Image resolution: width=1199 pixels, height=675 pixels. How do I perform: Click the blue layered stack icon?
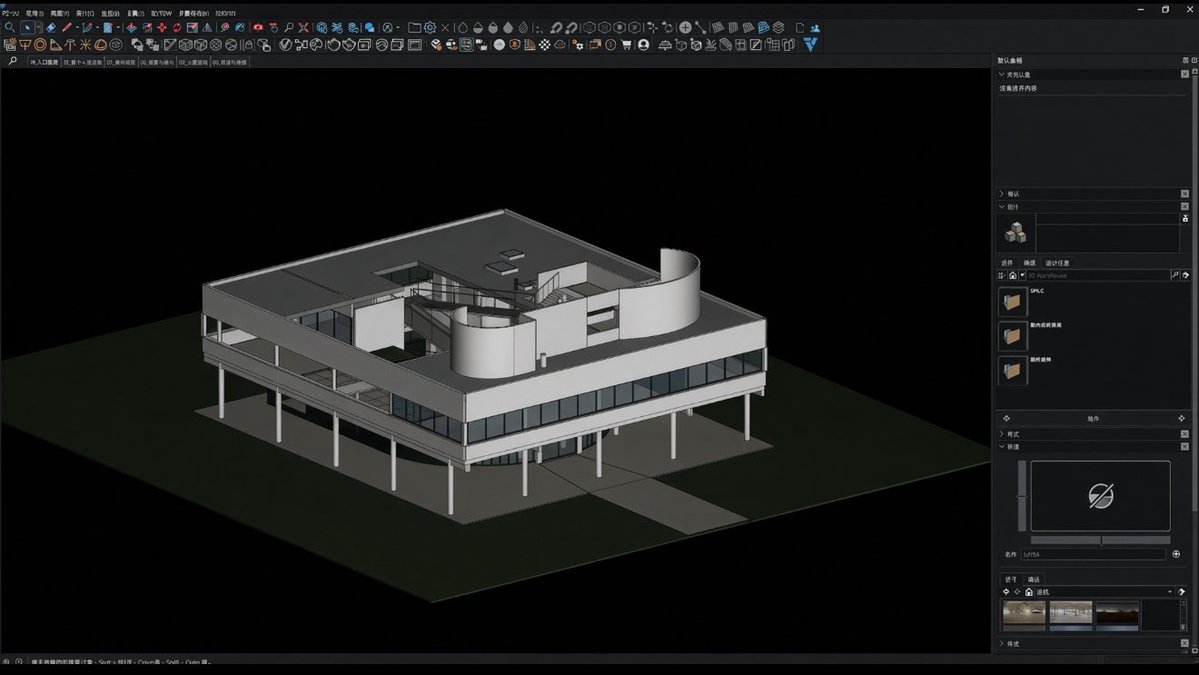[x=763, y=28]
